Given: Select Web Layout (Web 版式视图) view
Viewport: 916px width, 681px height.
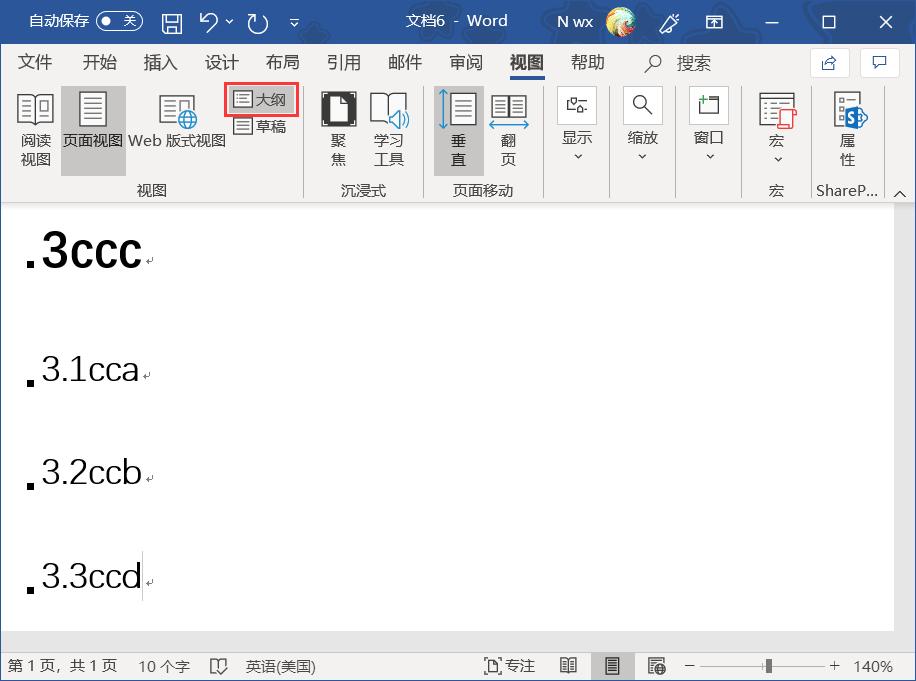Looking at the screenshot, I should click(177, 130).
